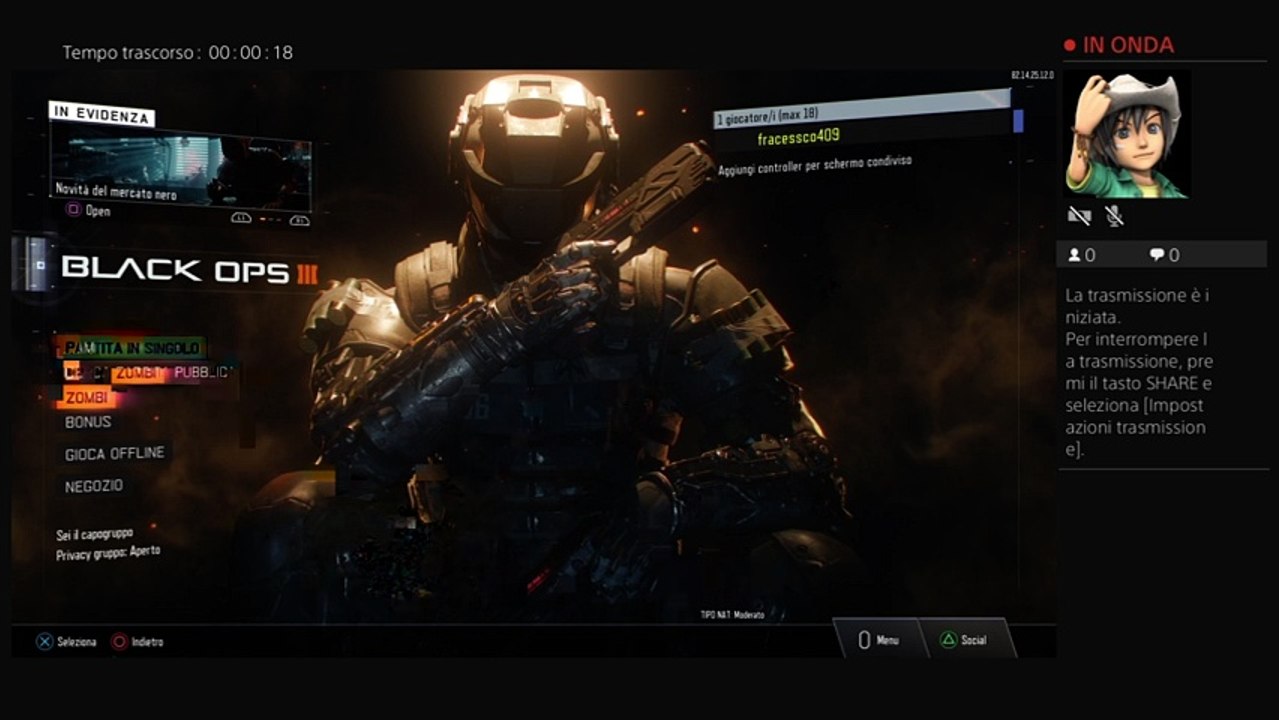
Task: Open the NEGOZIO store entry
Action: 94,486
